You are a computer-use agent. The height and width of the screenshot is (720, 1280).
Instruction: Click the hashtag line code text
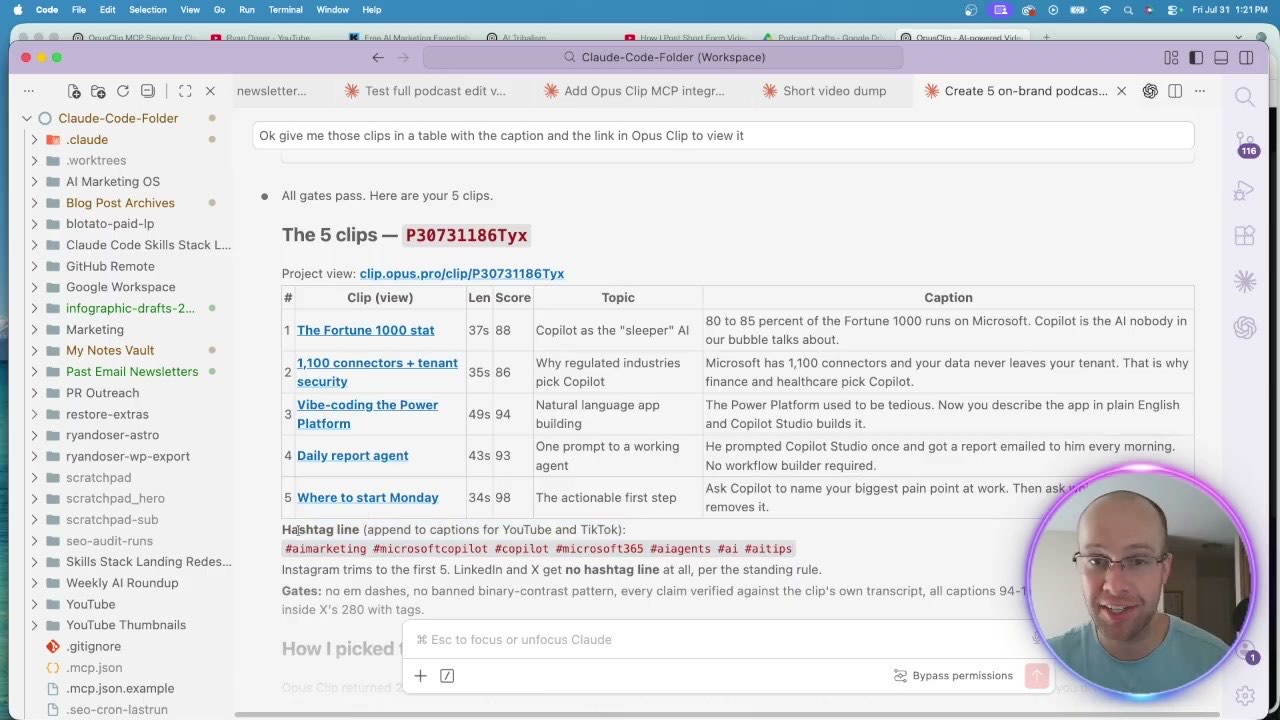coord(538,549)
